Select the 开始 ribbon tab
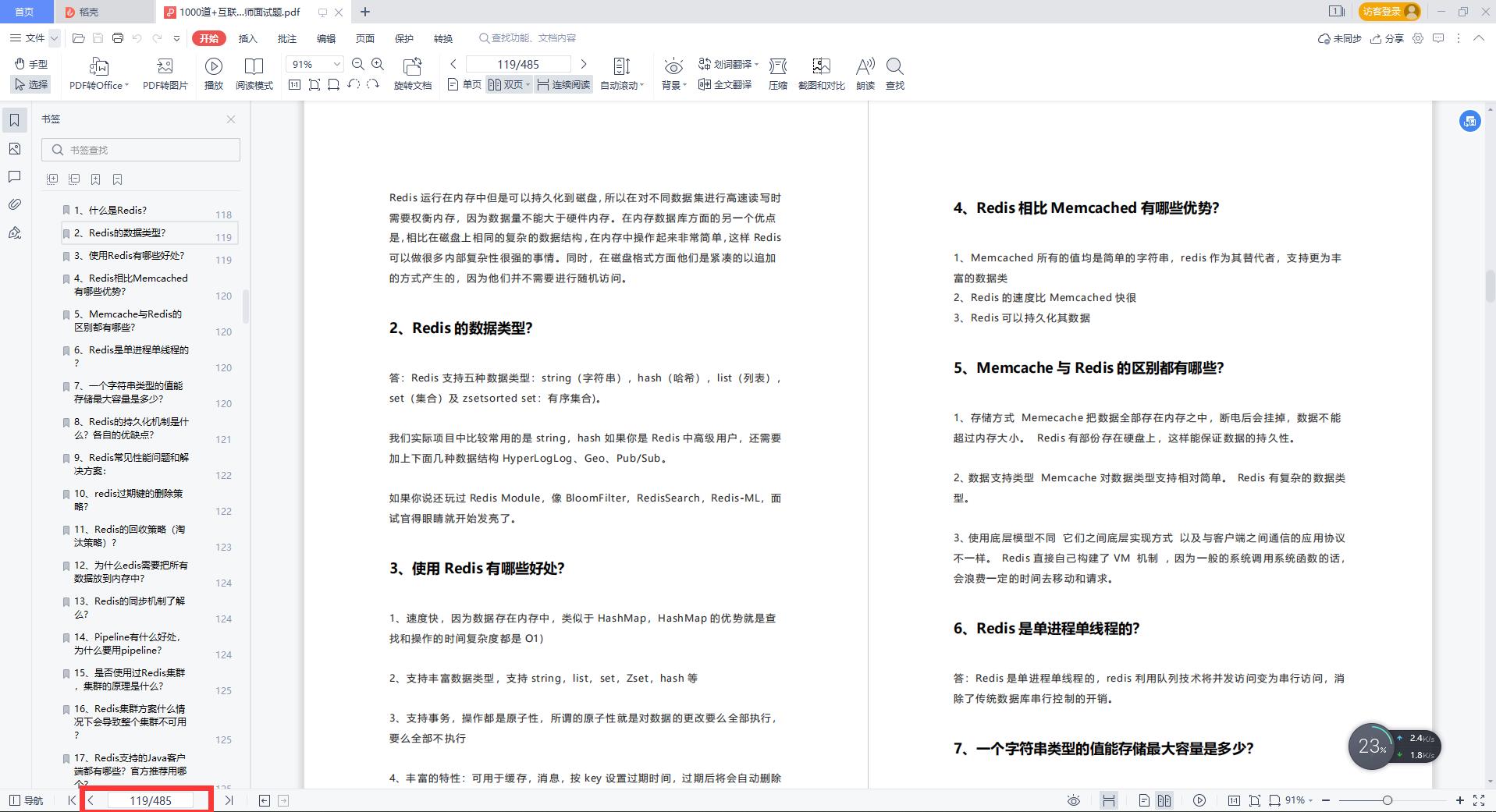Viewport: 1496px width, 812px height. [x=209, y=38]
